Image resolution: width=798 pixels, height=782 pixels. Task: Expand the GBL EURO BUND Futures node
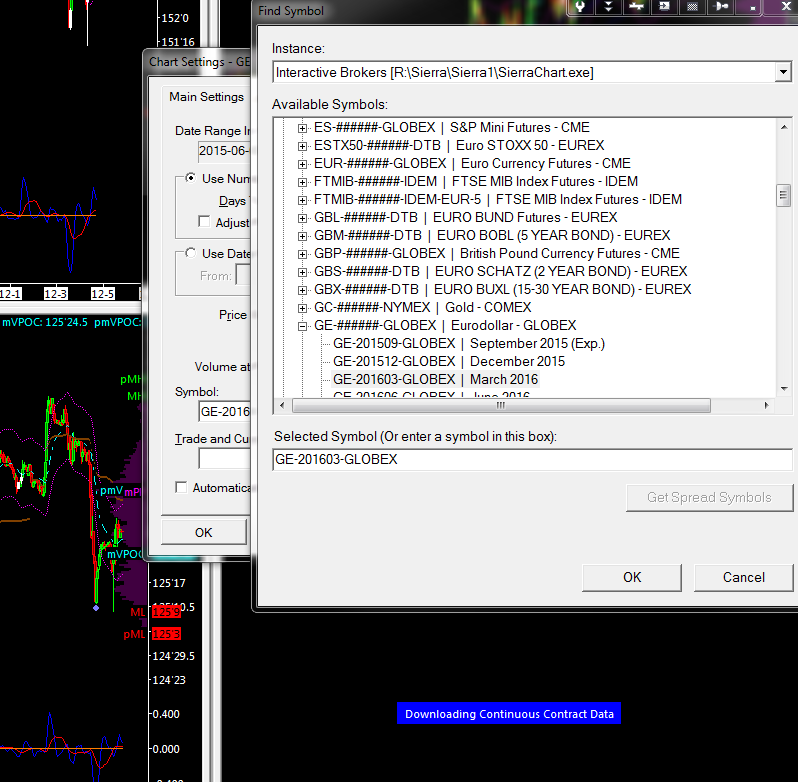pos(302,218)
